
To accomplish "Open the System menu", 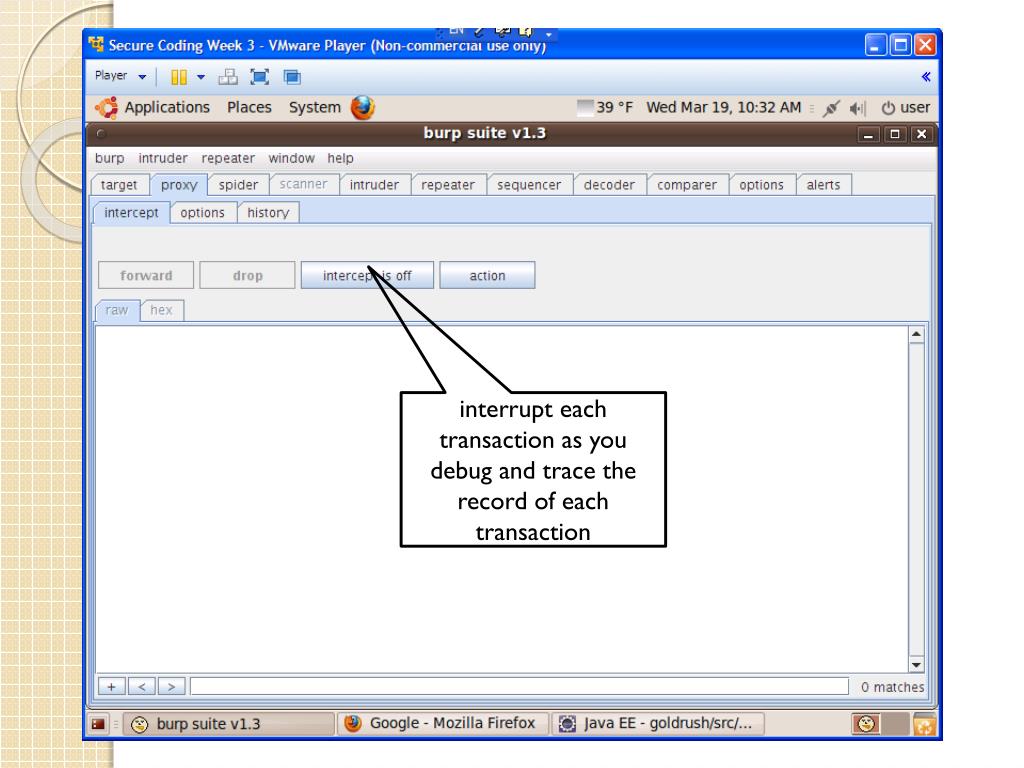I will coord(315,108).
